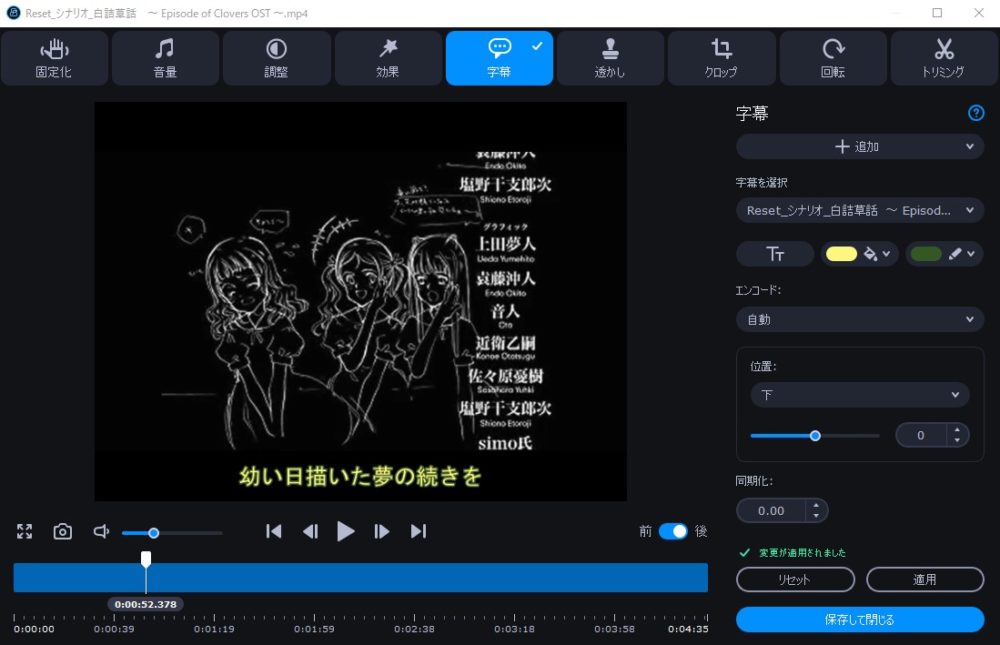This screenshot has height=645, width=1000.
Task: Decrease the 同期化 sync value
Action: 816,516
